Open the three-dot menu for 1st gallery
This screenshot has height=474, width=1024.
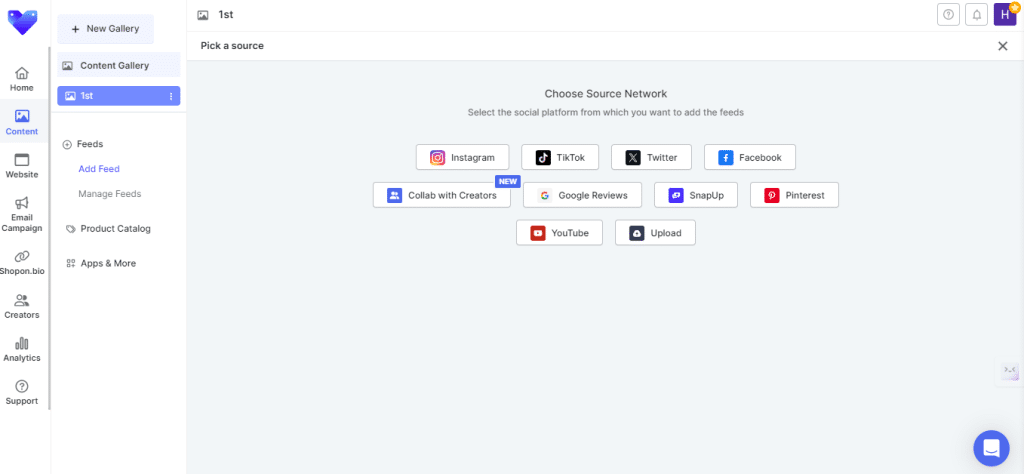170,96
